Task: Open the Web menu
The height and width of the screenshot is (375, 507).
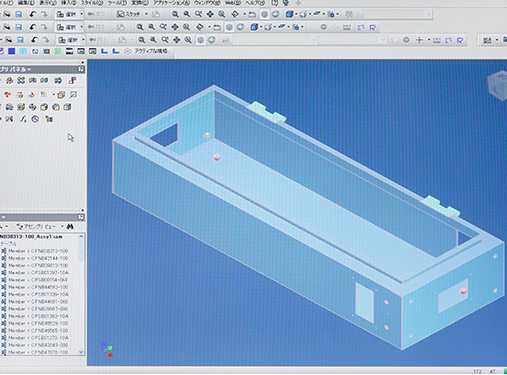Action: (x=232, y=3)
